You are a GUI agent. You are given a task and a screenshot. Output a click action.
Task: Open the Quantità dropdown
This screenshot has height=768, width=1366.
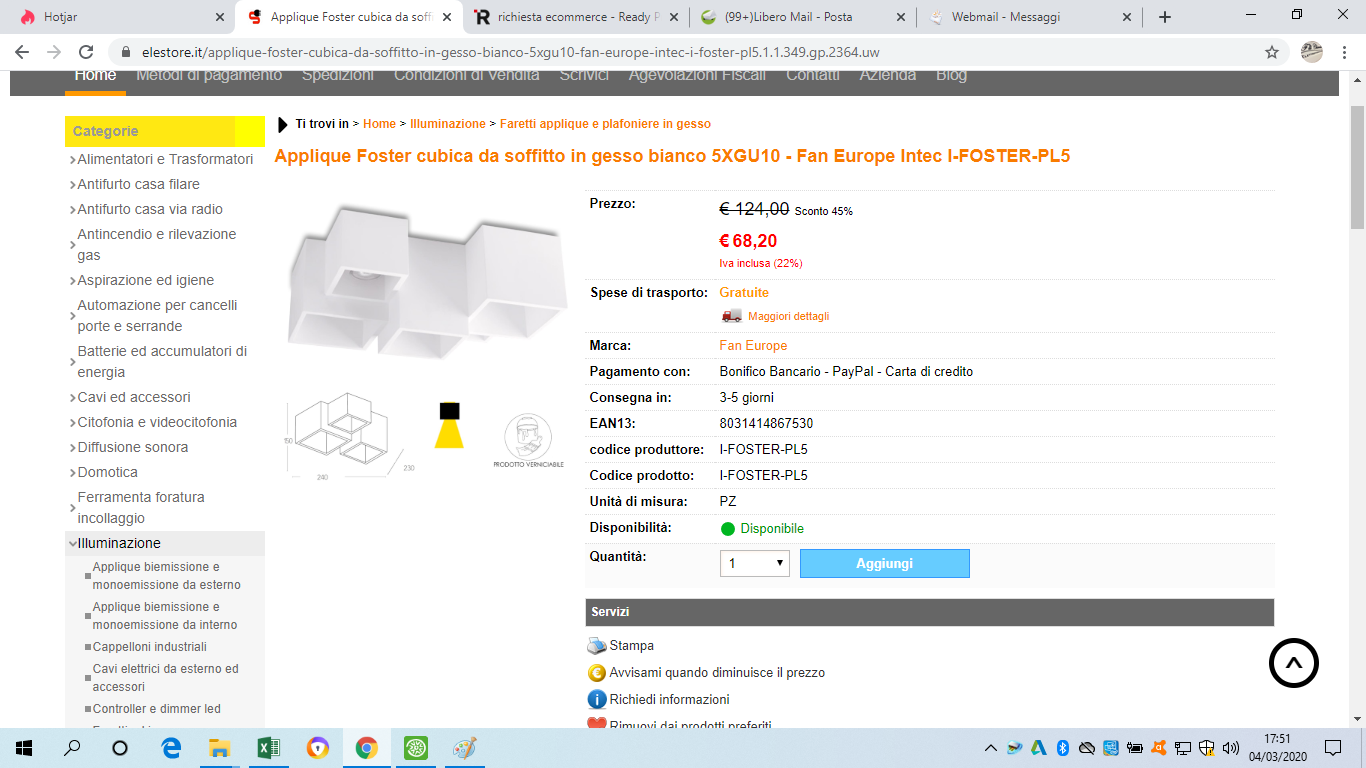[x=755, y=563]
